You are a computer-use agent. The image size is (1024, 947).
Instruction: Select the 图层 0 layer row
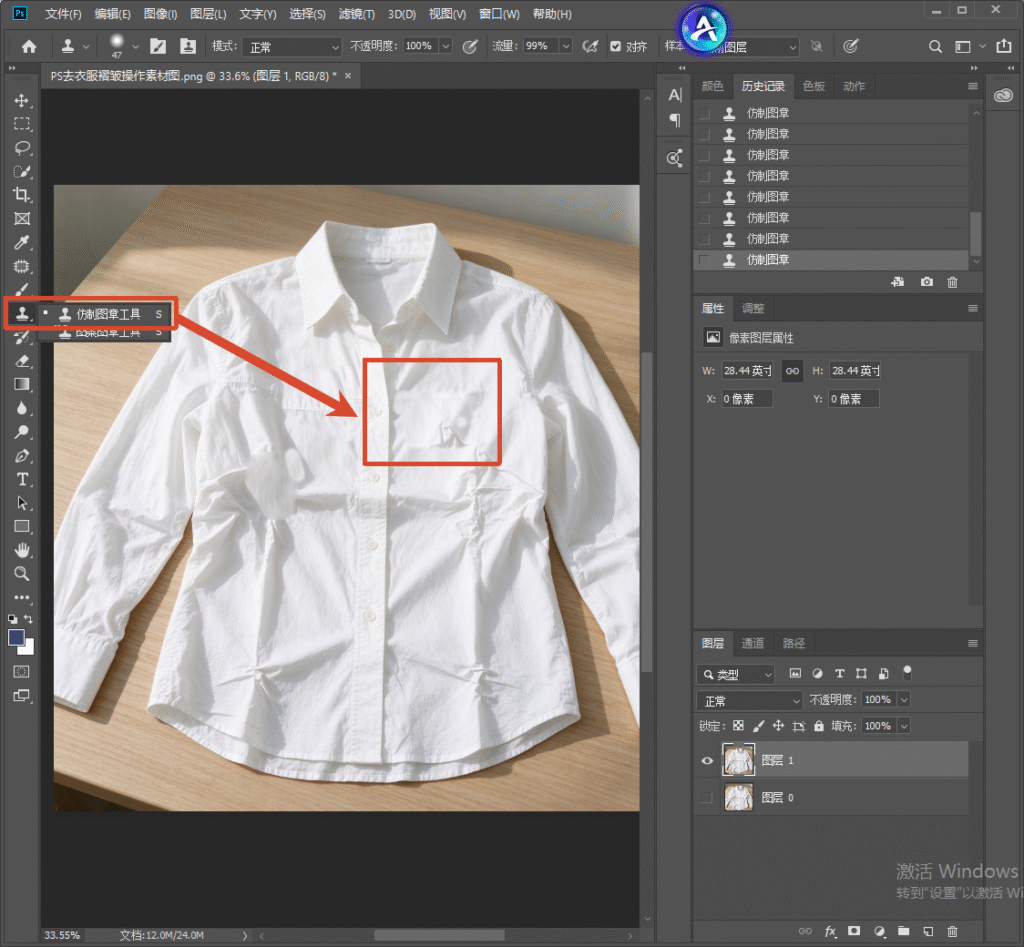[x=831, y=797]
